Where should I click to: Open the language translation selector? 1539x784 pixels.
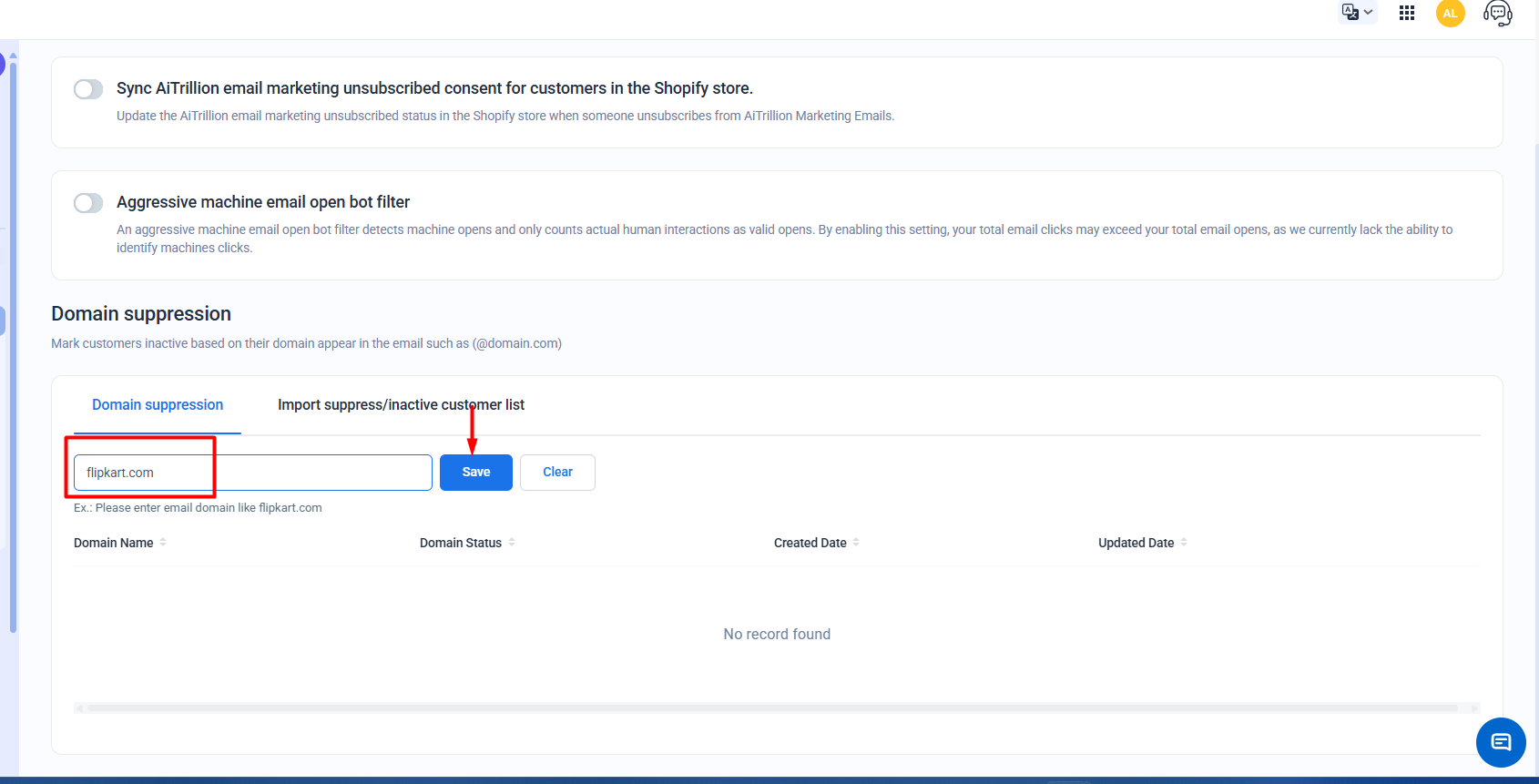1357,13
